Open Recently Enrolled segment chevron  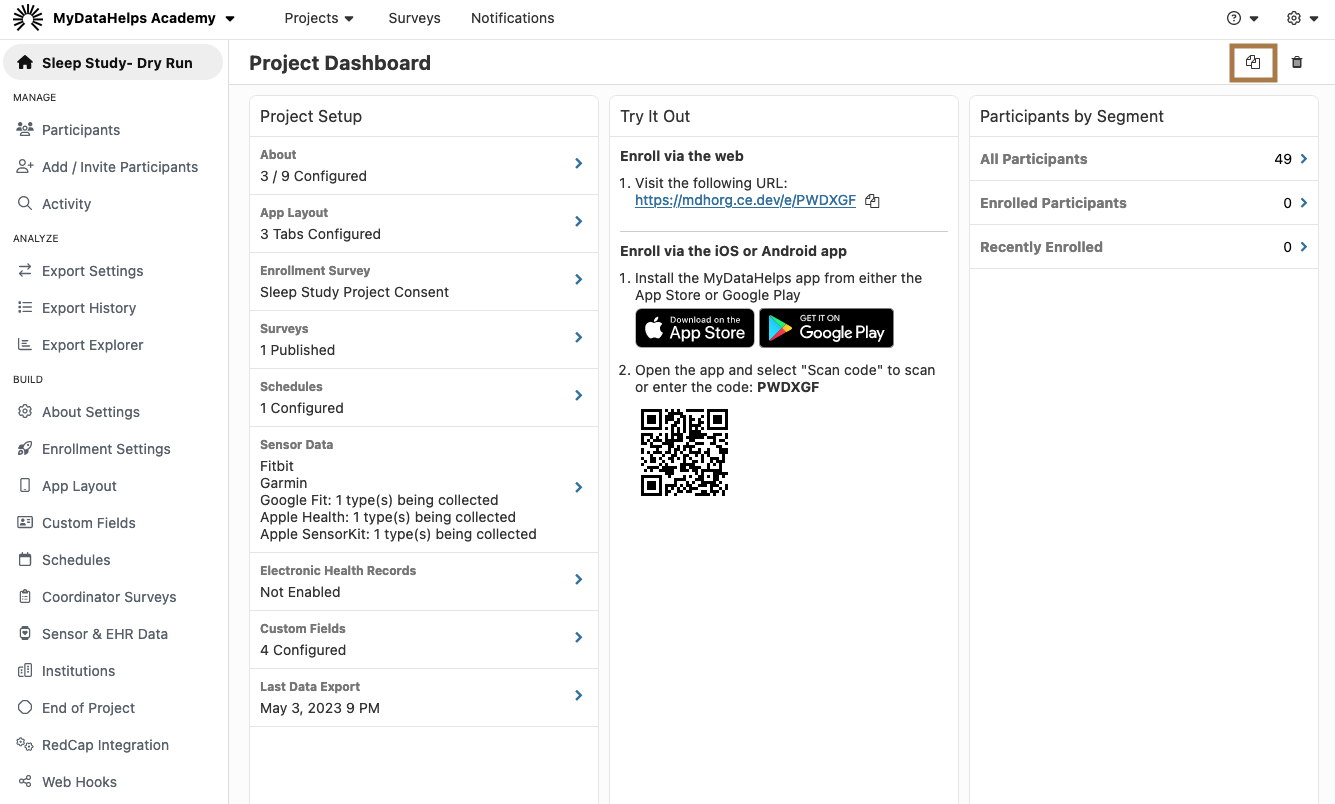[1304, 246]
